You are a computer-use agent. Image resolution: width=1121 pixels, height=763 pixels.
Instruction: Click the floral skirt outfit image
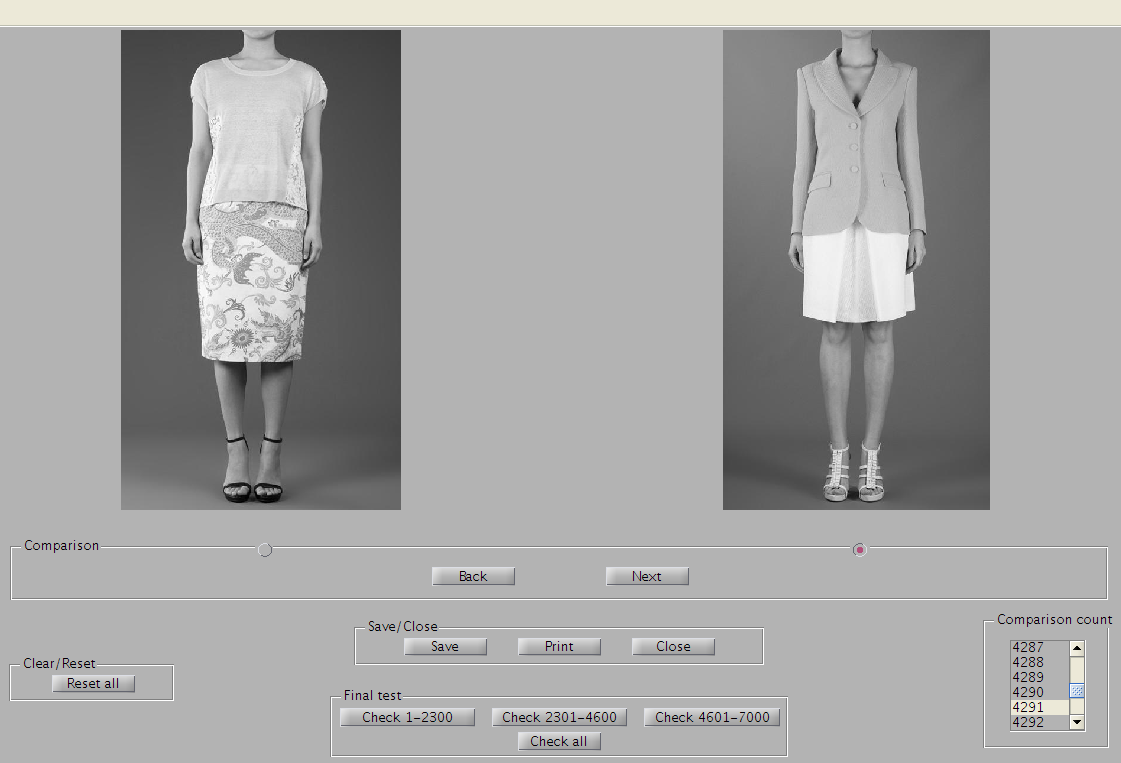click(x=261, y=270)
